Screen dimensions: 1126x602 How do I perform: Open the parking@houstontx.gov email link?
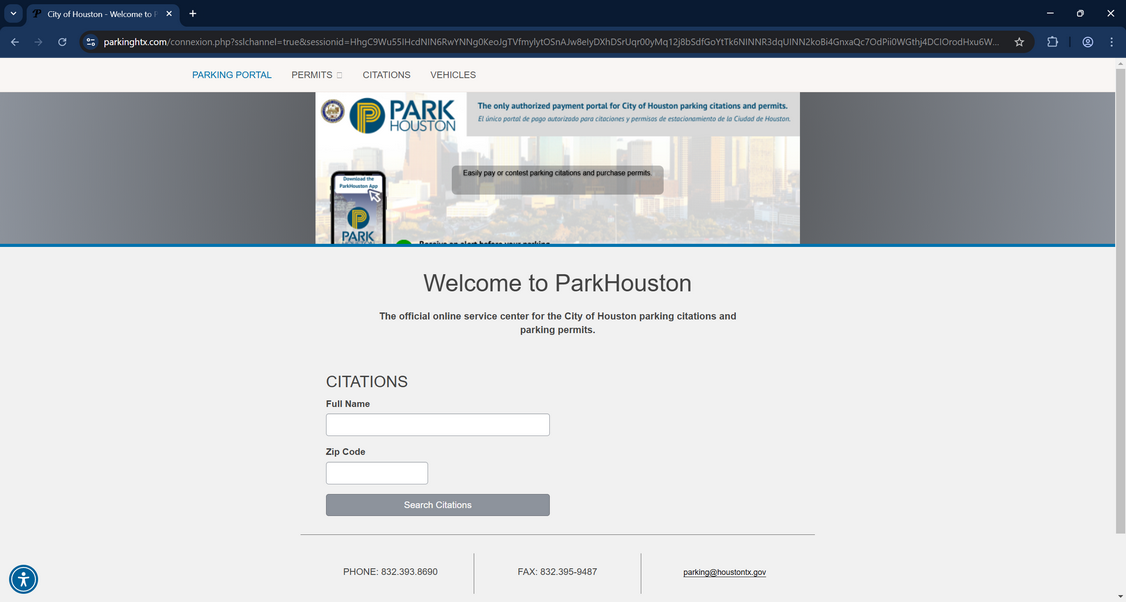click(724, 571)
